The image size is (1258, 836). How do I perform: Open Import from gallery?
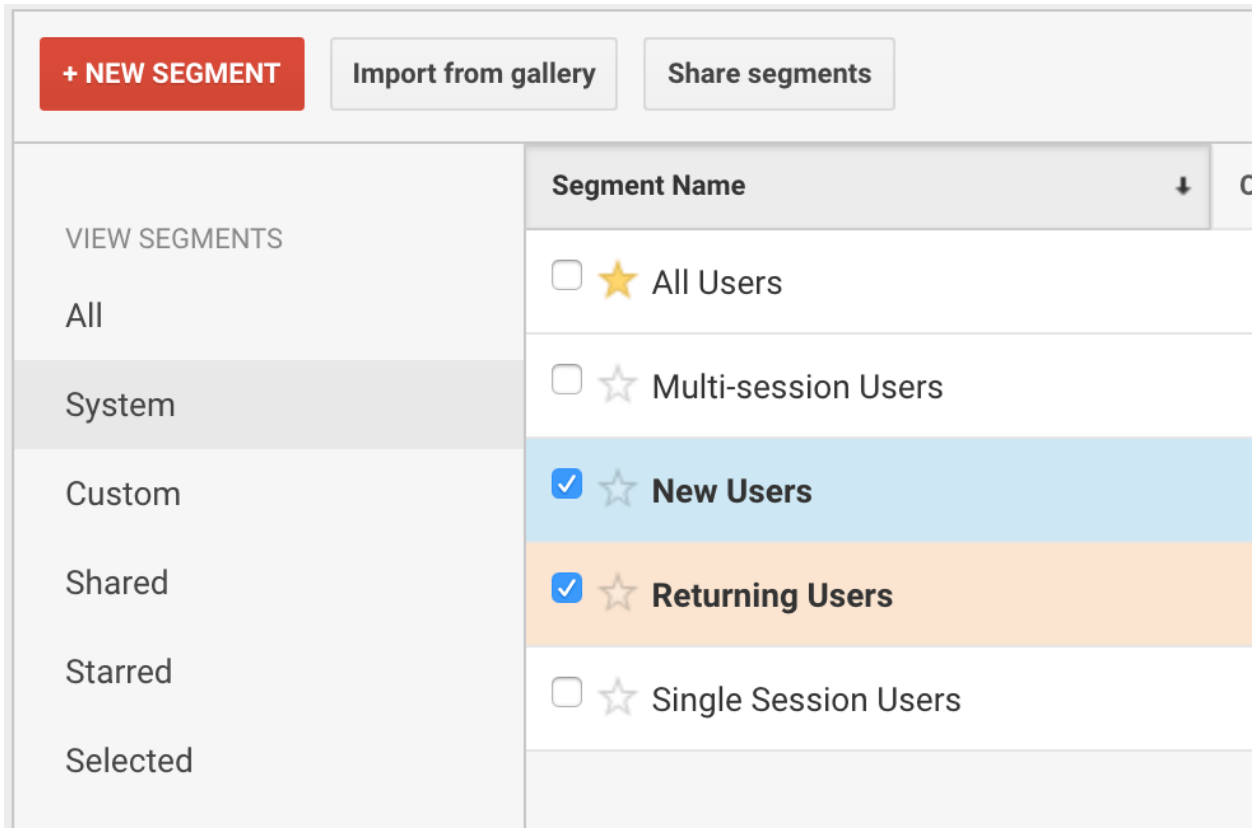point(473,74)
